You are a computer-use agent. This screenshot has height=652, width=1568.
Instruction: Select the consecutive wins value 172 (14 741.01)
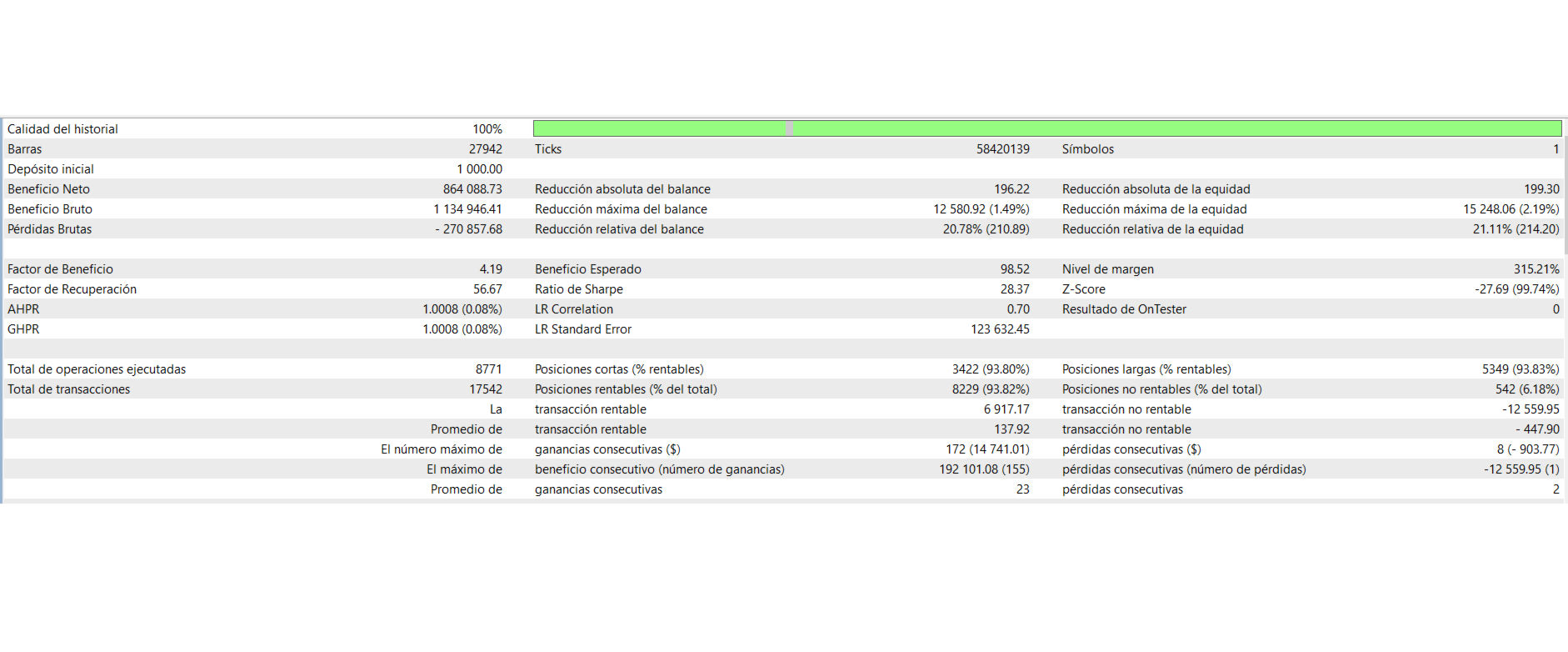coord(987,449)
